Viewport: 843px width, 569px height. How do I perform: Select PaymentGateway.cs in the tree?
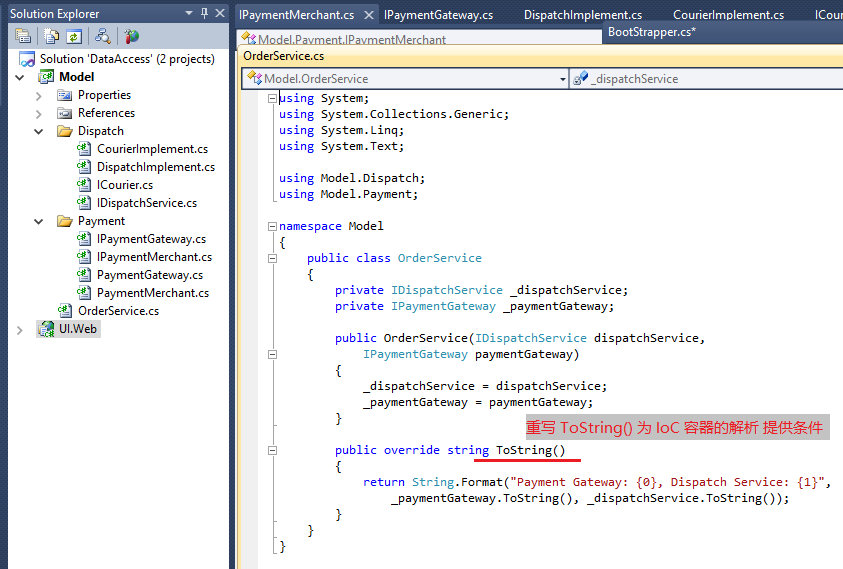(x=150, y=275)
